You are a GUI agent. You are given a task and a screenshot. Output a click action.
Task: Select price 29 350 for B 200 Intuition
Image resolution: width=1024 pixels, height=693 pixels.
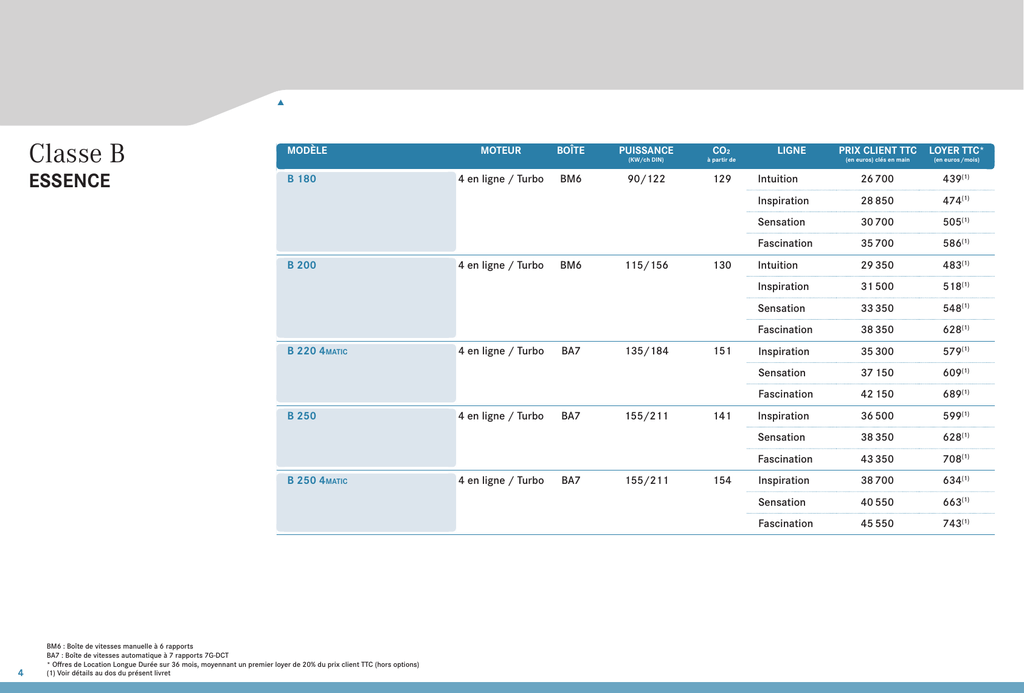(877, 265)
